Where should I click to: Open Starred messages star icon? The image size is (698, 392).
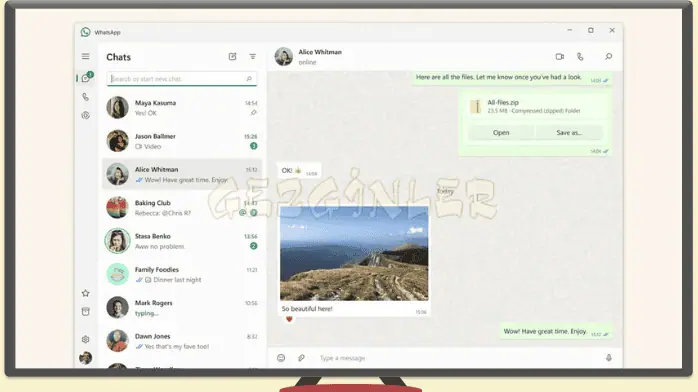(85, 293)
